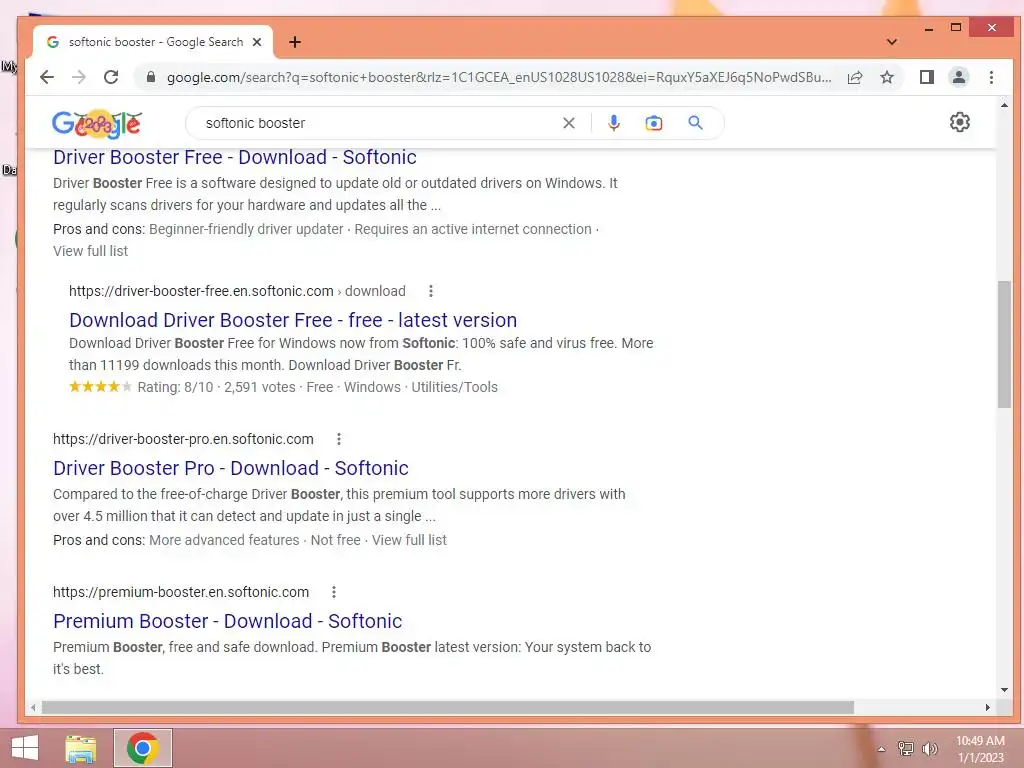Open Driver Booster Free - Download - Softonic
The height and width of the screenshot is (768, 1024).
click(x=234, y=157)
